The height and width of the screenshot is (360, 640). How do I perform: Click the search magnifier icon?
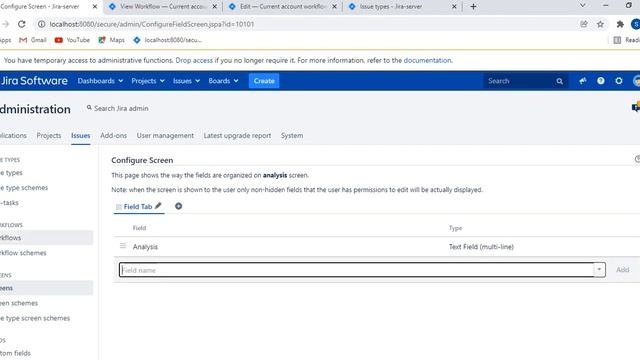pyautogui.click(x=559, y=81)
